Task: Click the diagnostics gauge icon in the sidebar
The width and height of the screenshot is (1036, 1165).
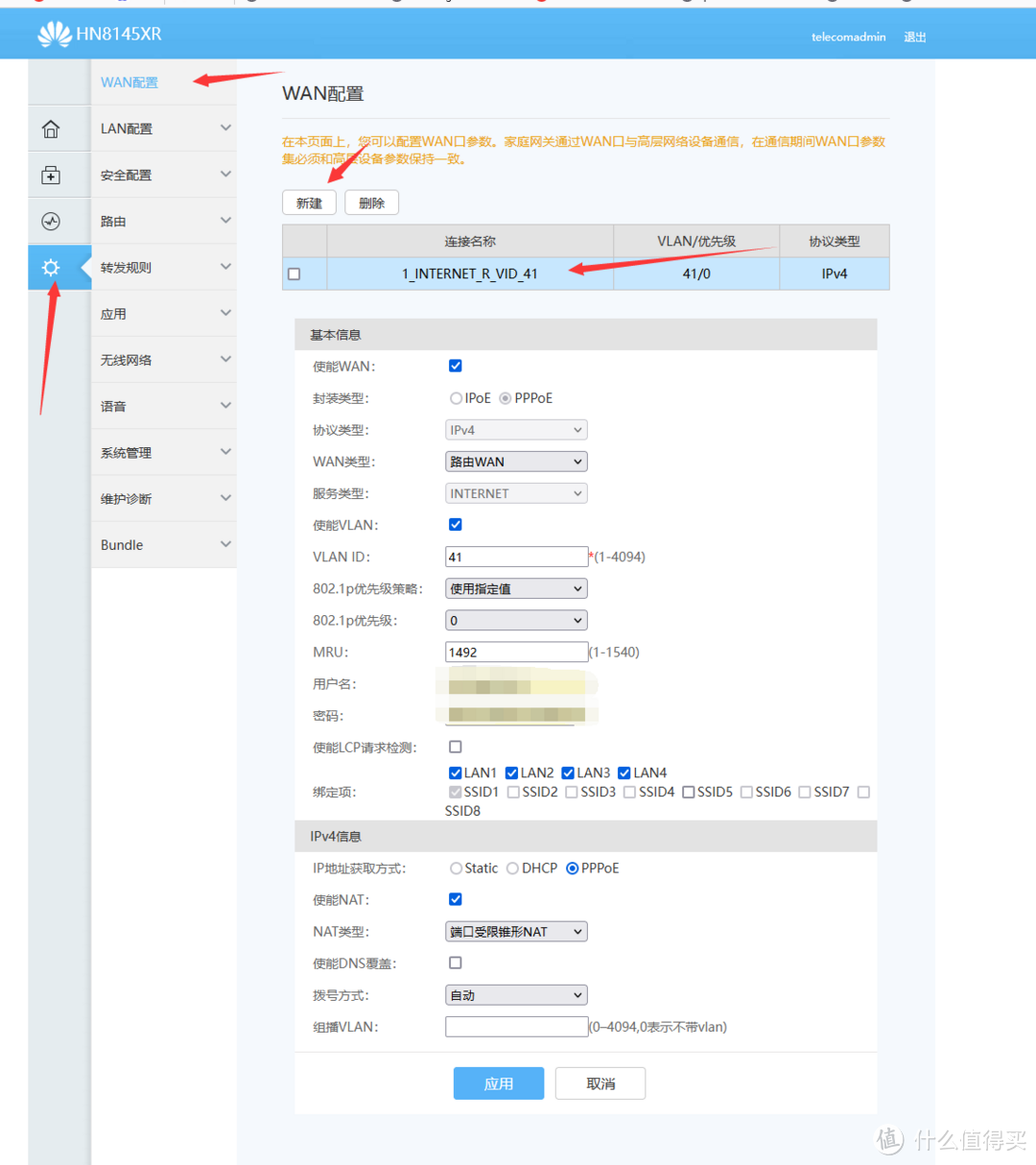Action: pos(50,220)
